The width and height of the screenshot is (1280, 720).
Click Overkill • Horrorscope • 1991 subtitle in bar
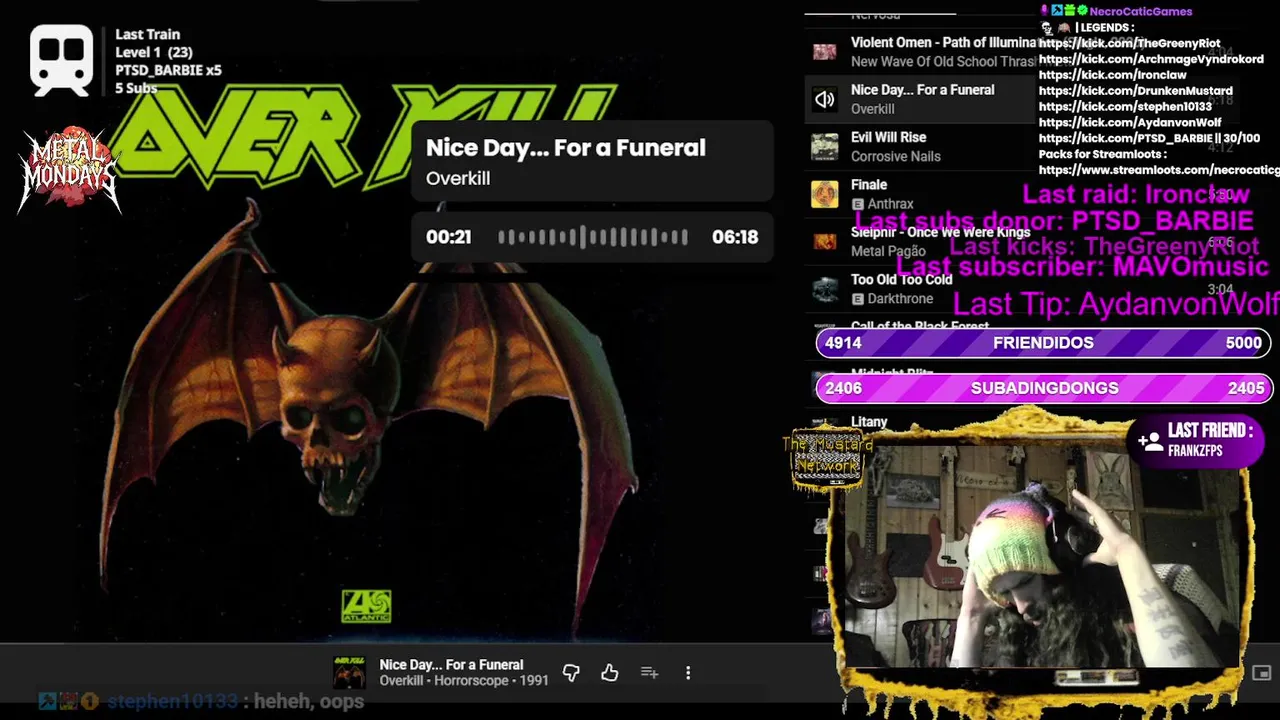point(464,681)
